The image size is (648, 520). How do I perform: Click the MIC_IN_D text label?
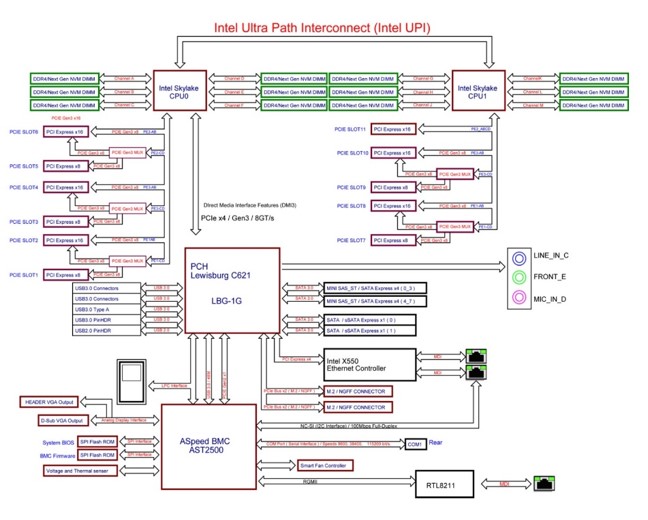pos(550,299)
